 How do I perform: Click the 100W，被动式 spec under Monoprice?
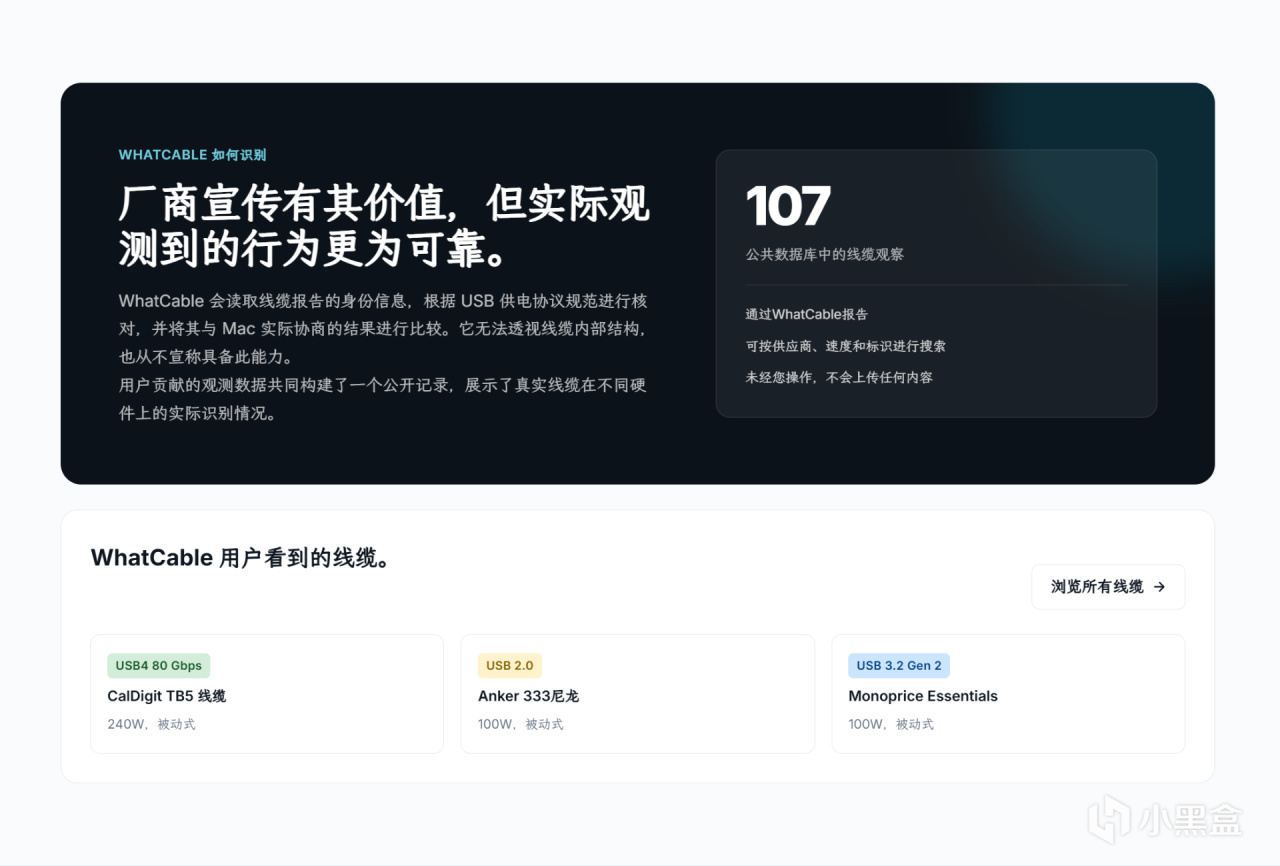[x=891, y=724]
